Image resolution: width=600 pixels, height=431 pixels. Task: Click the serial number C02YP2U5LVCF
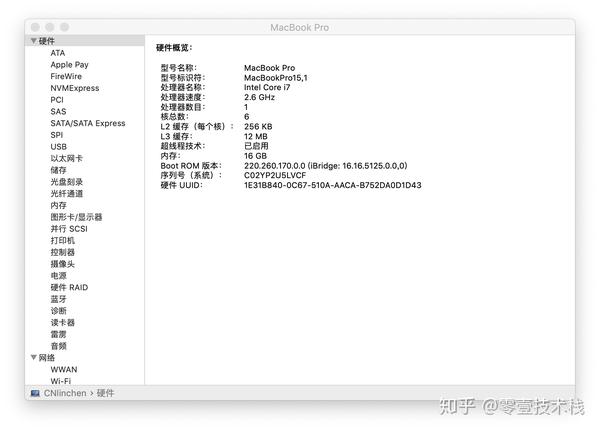click(x=275, y=175)
